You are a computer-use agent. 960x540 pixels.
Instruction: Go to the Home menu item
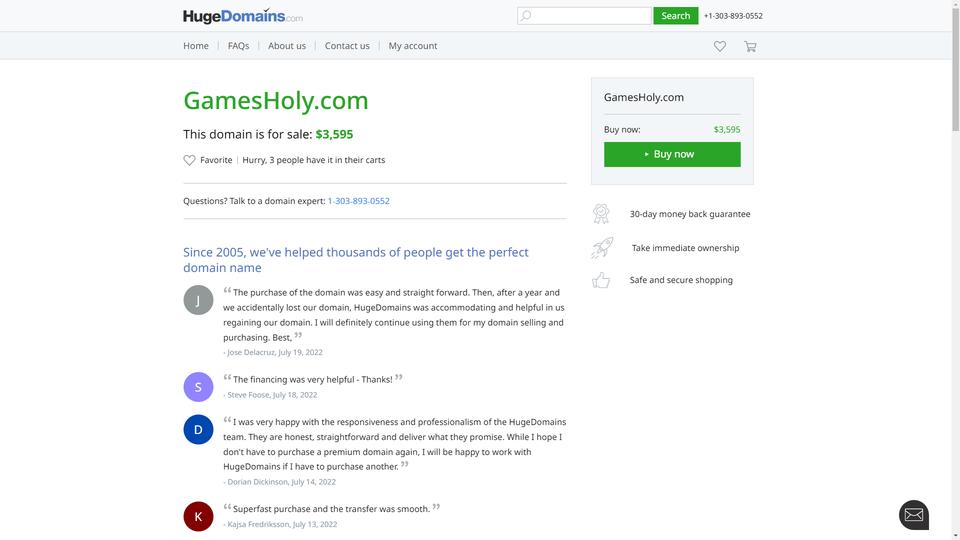point(196,46)
